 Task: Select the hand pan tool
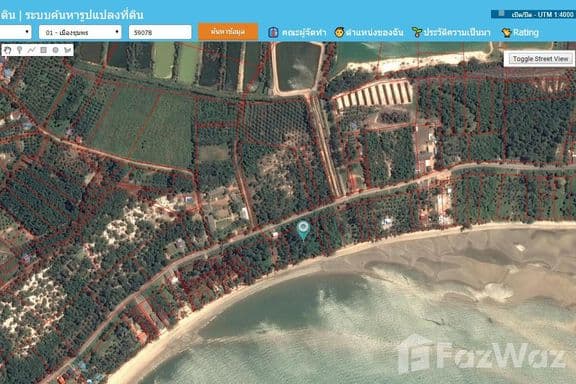click(x=8, y=50)
